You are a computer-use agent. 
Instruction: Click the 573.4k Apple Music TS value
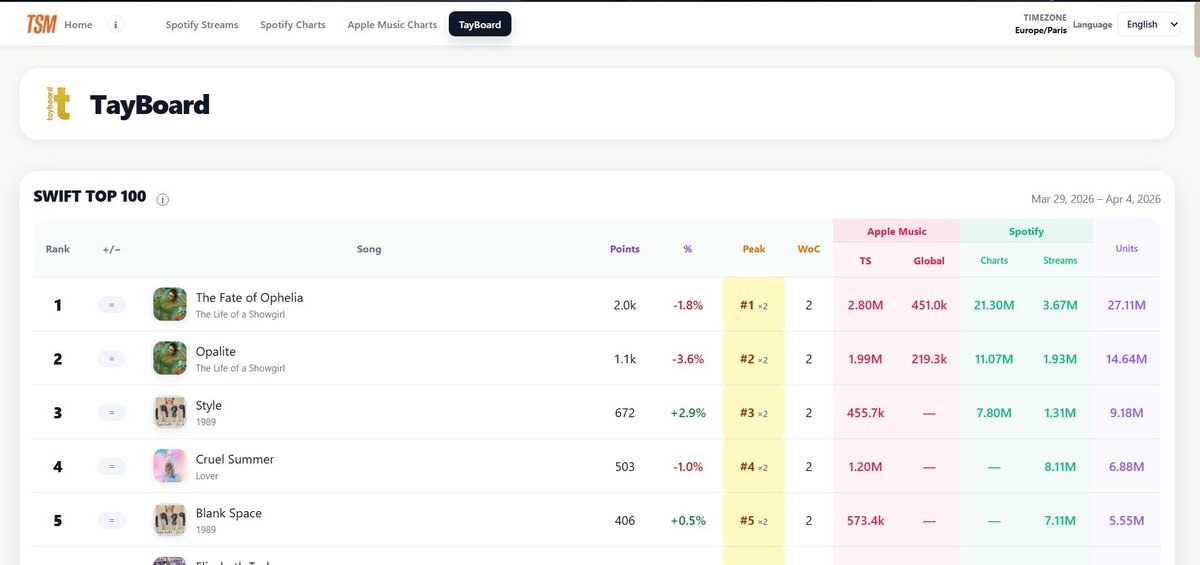point(865,521)
